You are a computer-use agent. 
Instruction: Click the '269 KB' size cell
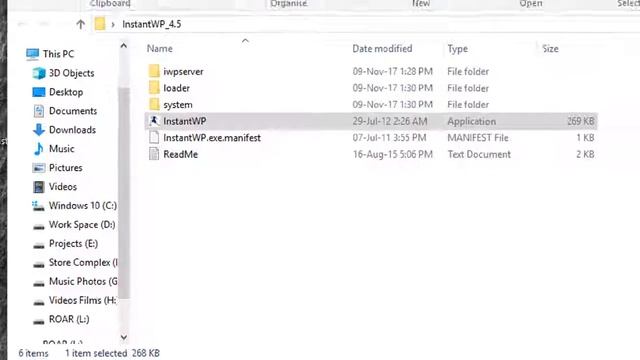tap(580, 121)
